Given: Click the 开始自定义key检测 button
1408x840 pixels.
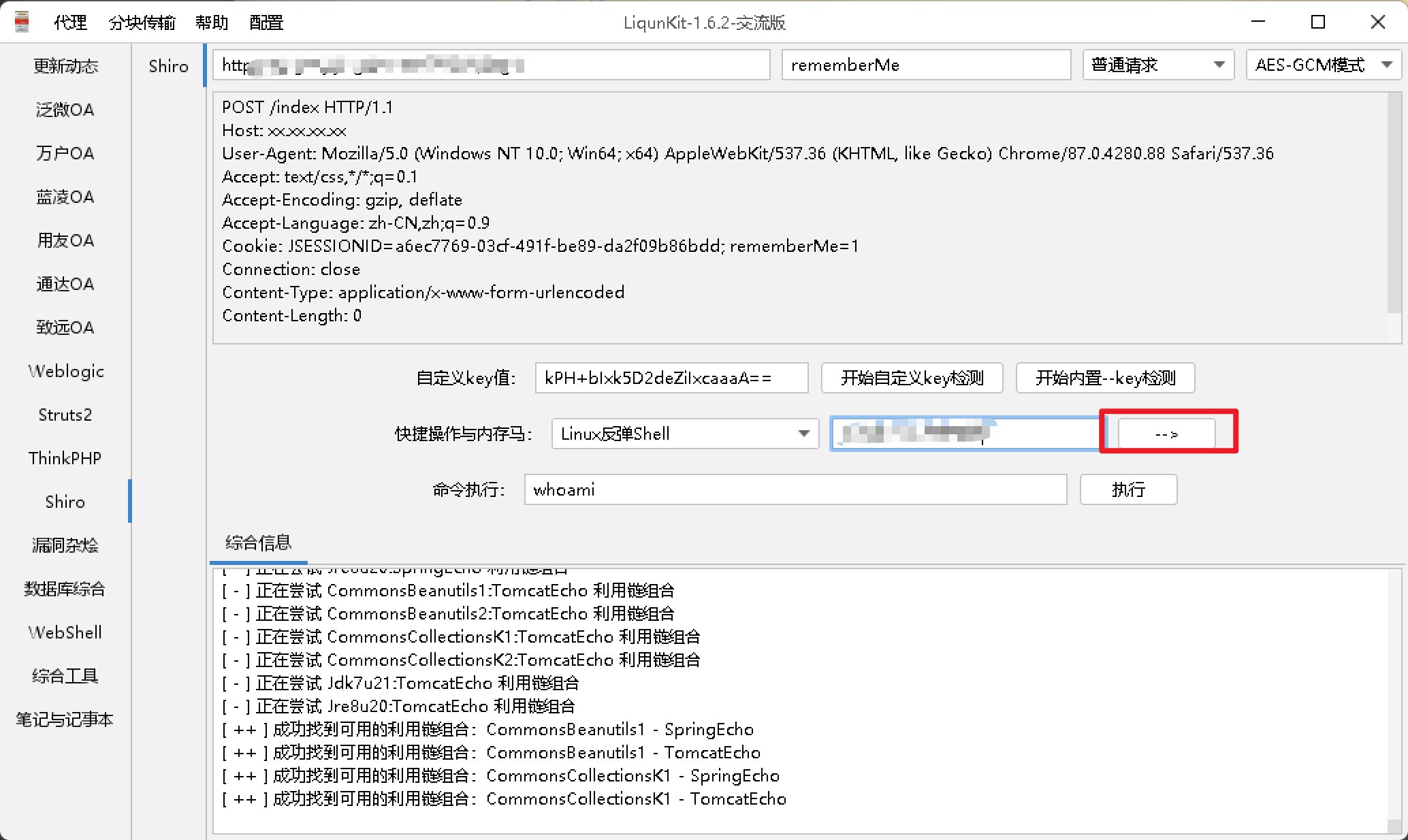Looking at the screenshot, I should pos(912,378).
